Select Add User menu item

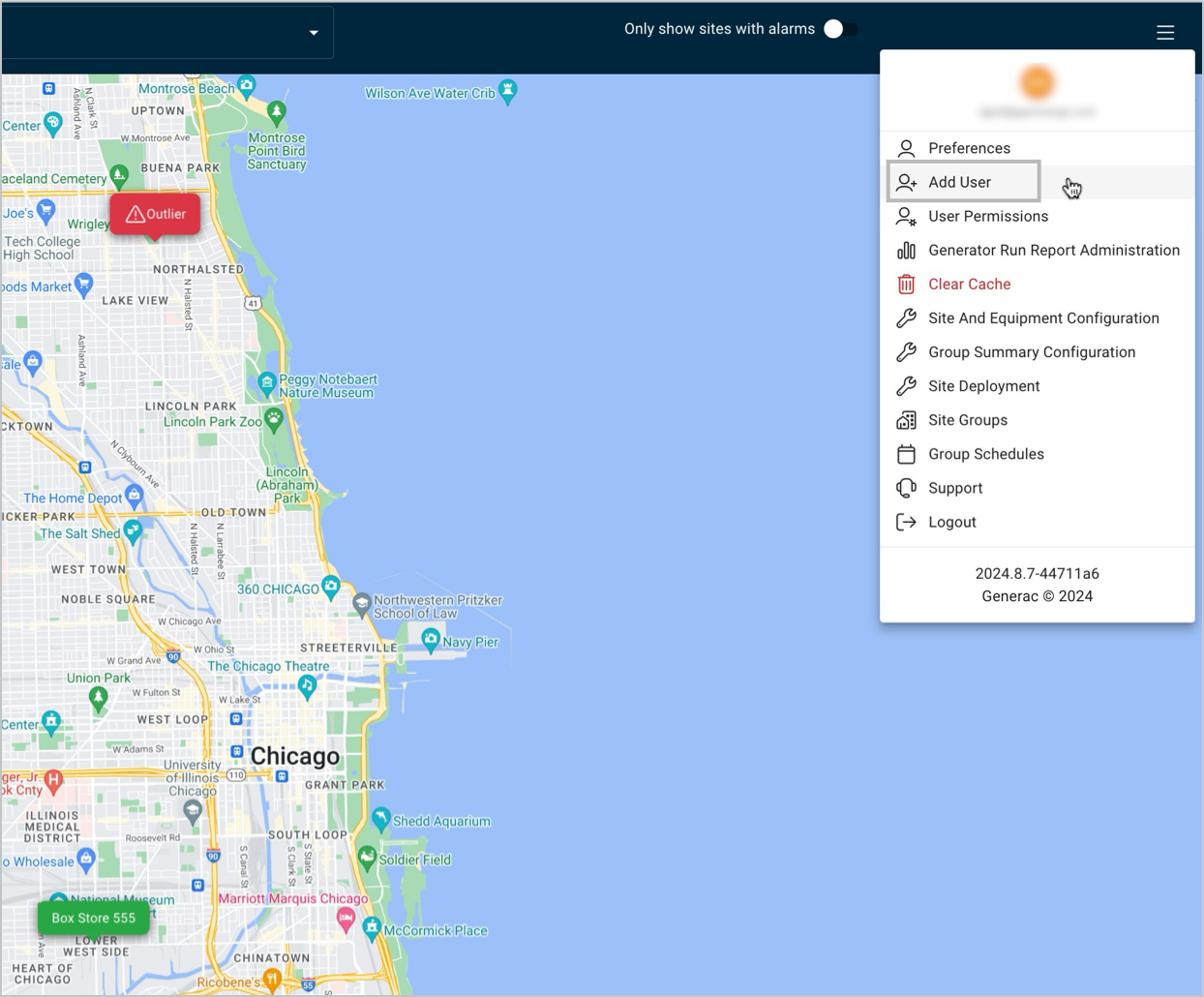959,182
